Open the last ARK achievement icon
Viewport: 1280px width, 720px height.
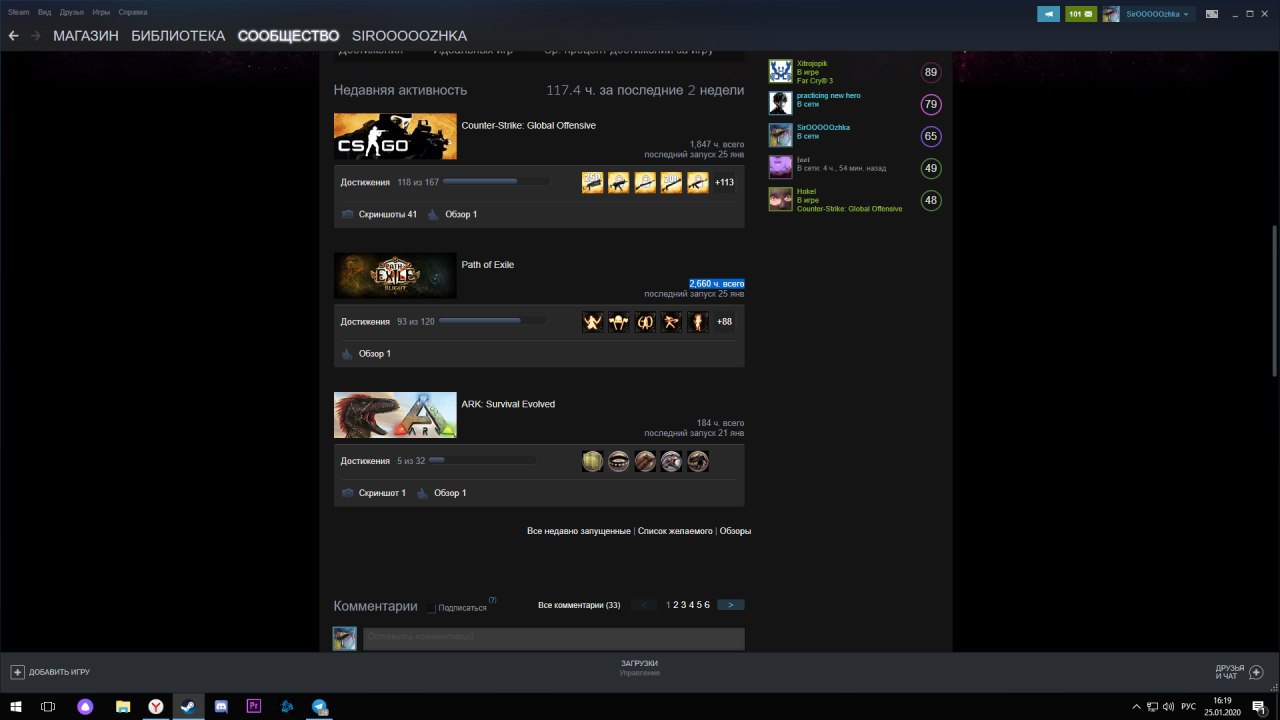[x=698, y=461]
